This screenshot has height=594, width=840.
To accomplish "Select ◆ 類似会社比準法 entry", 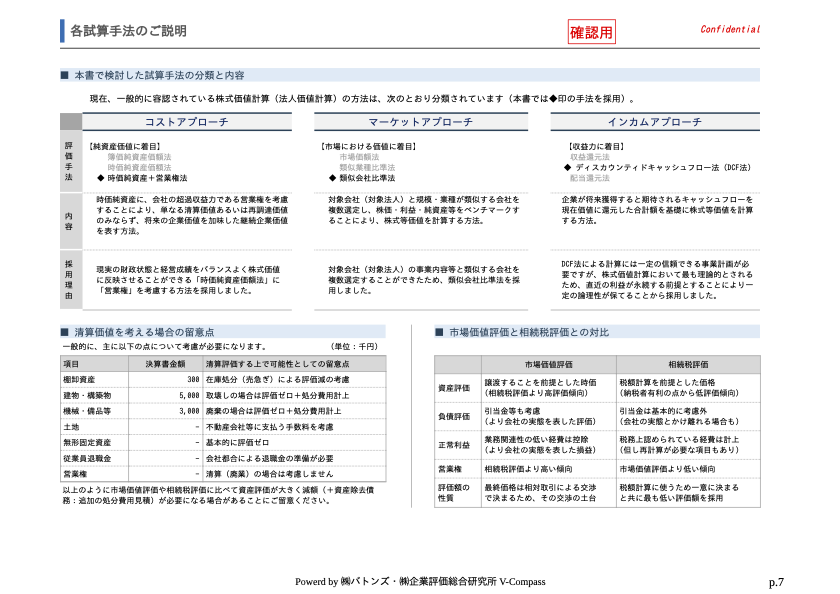I will point(362,178).
